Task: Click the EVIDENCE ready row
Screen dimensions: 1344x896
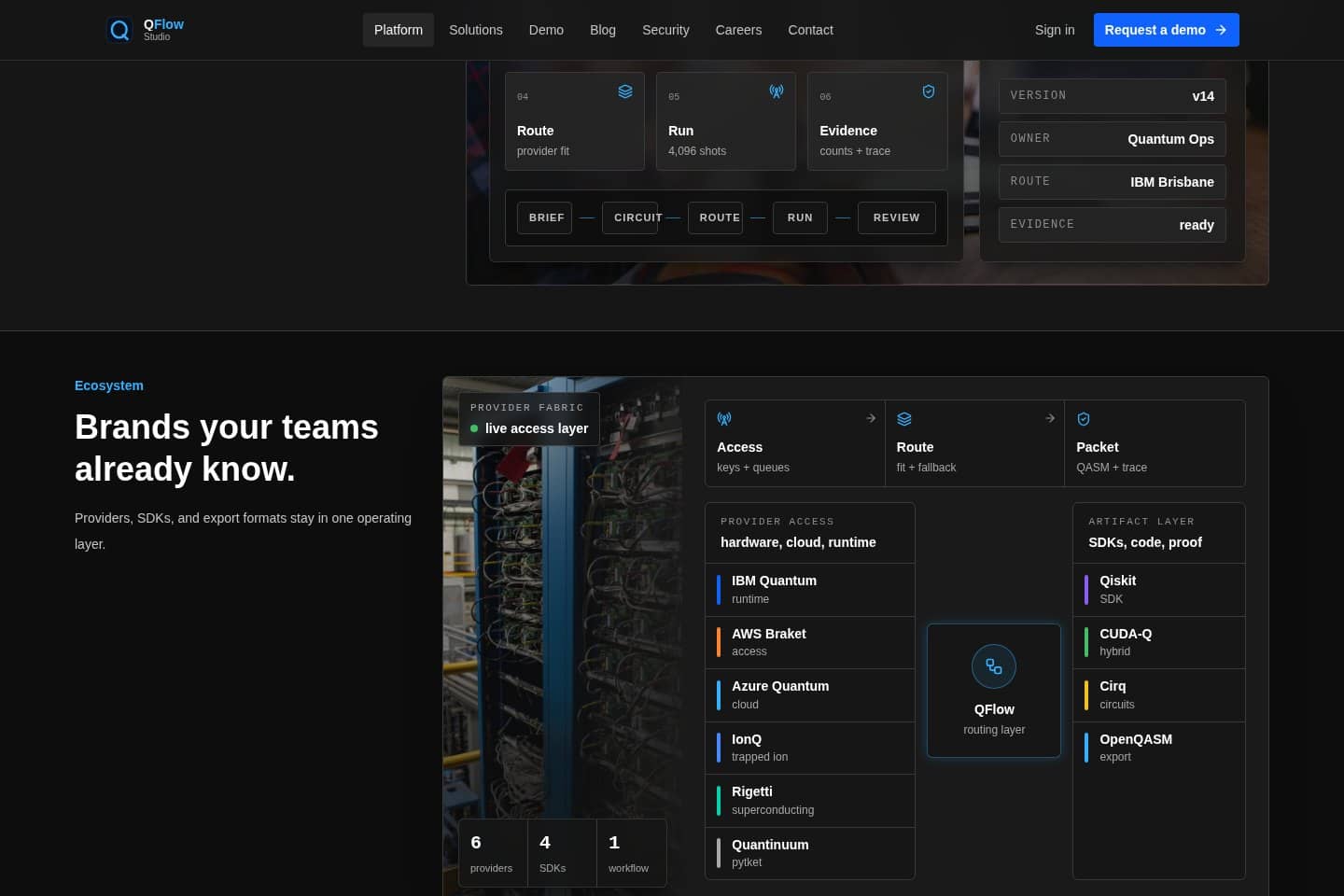Action: click(x=1113, y=225)
